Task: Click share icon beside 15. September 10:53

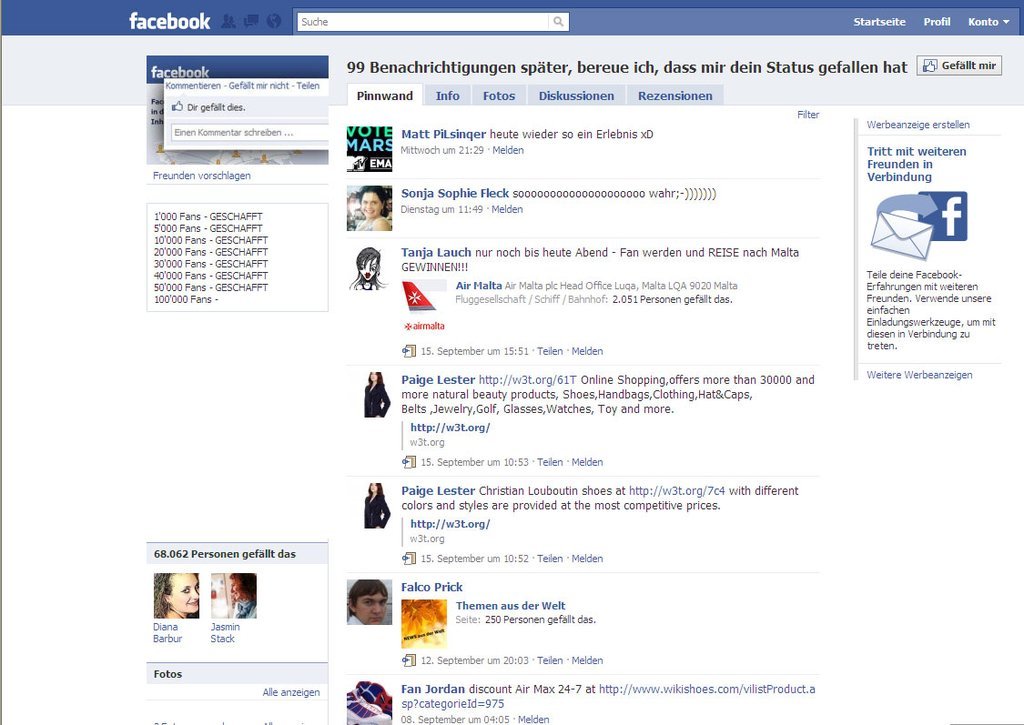Action: tap(409, 462)
